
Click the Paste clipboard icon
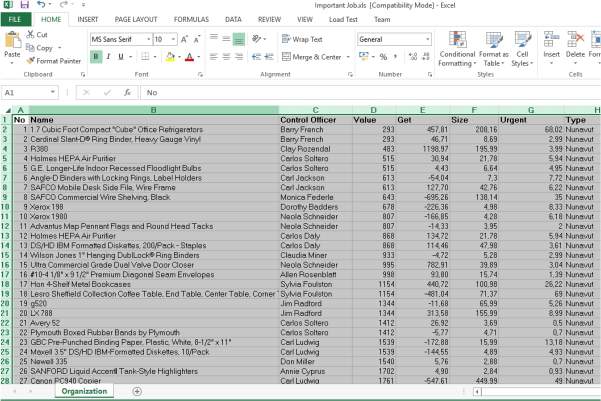pyautogui.click(x=12, y=41)
